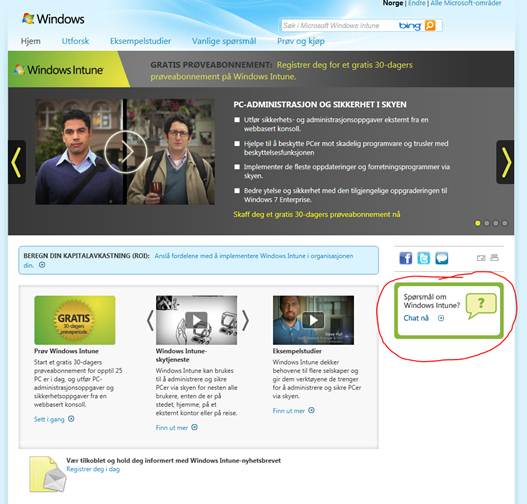
Task: Click the Registrer deg i dag newsletter link
Action: coord(93,469)
